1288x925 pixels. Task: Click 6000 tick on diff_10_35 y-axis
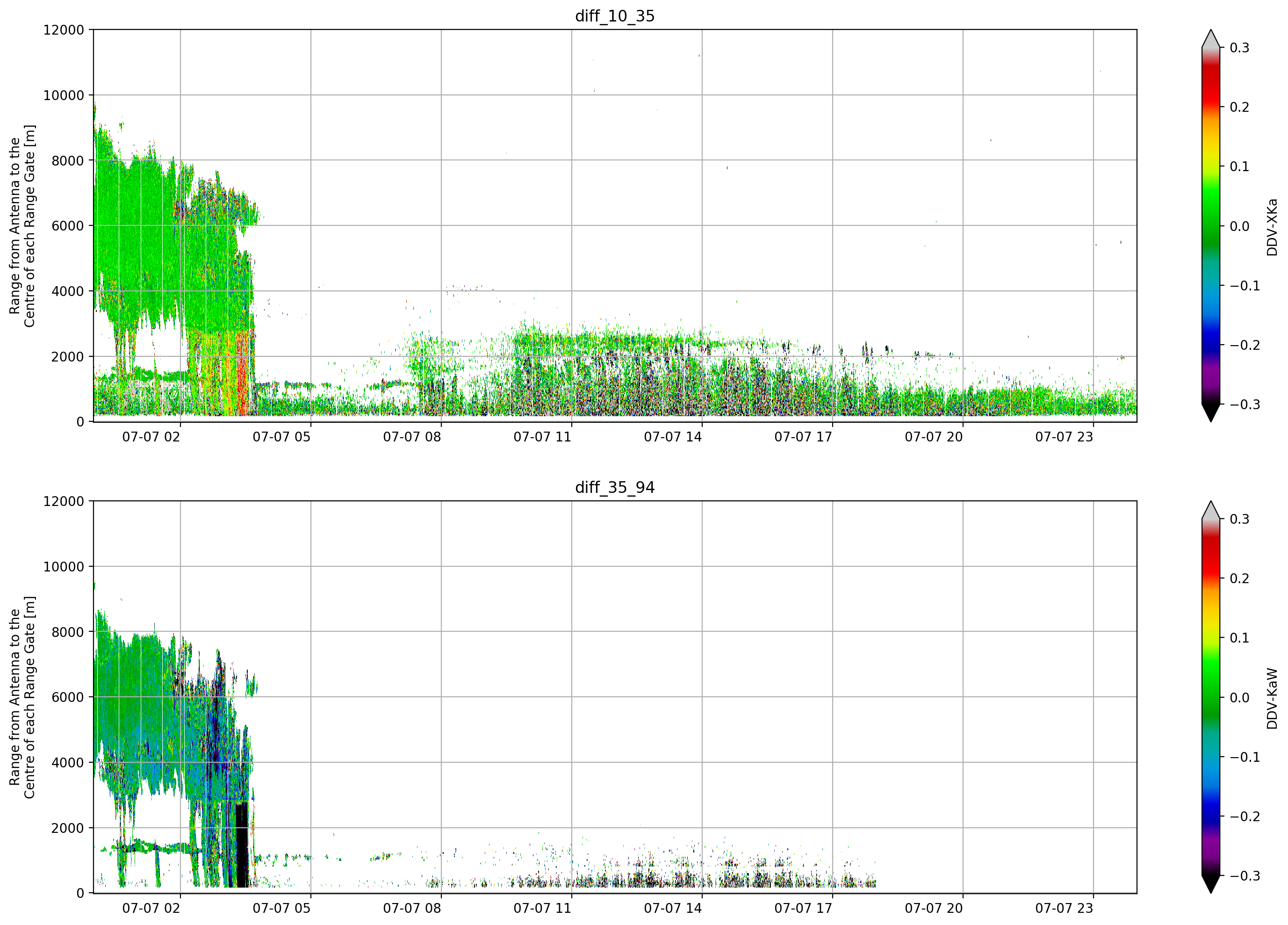pyautogui.click(x=68, y=225)
